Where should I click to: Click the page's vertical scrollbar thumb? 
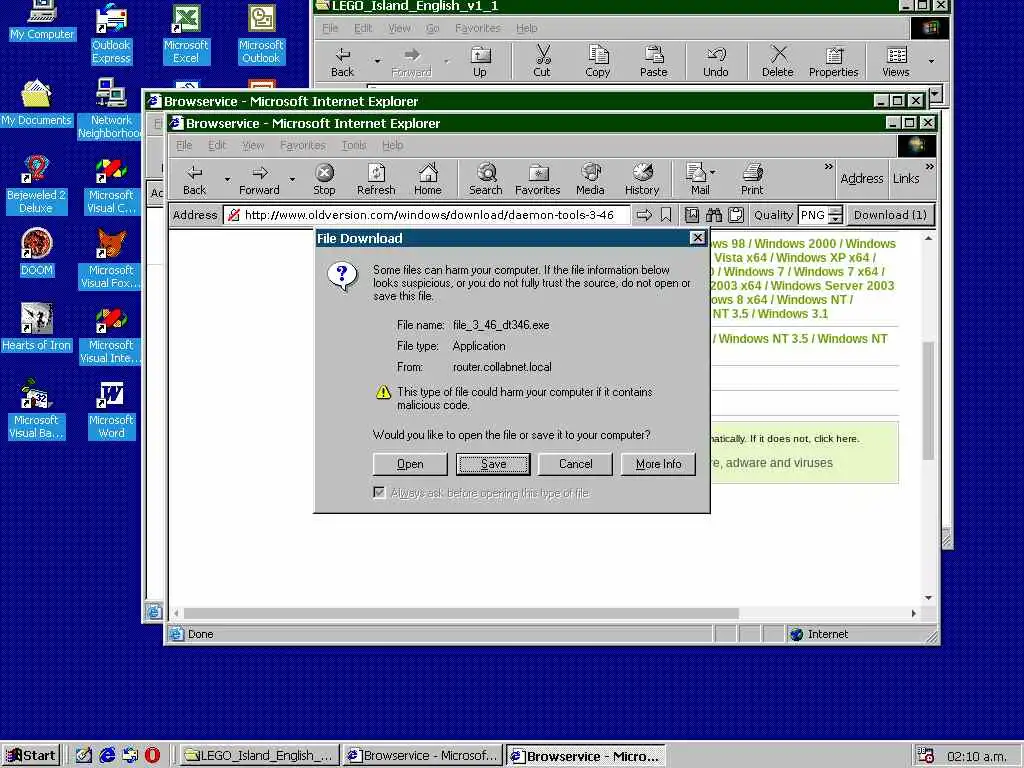pos(928,400)
